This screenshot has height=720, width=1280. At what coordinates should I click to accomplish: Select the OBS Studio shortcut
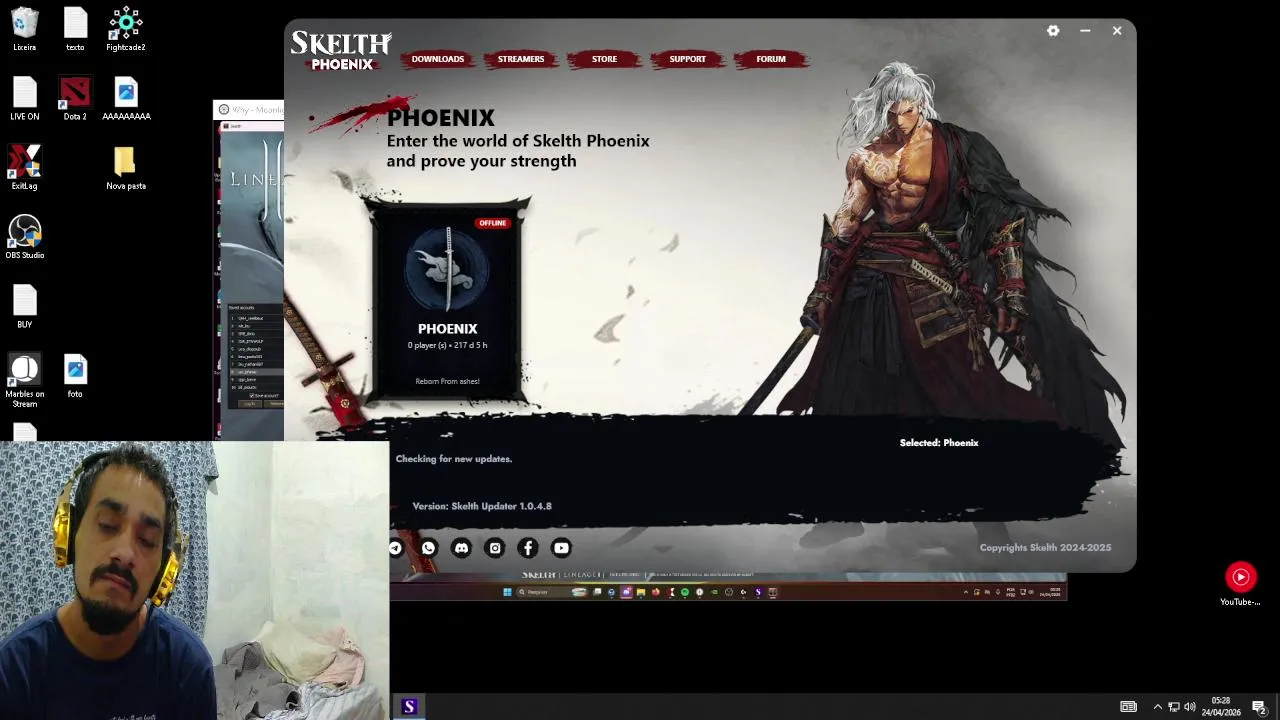point(25,238)
